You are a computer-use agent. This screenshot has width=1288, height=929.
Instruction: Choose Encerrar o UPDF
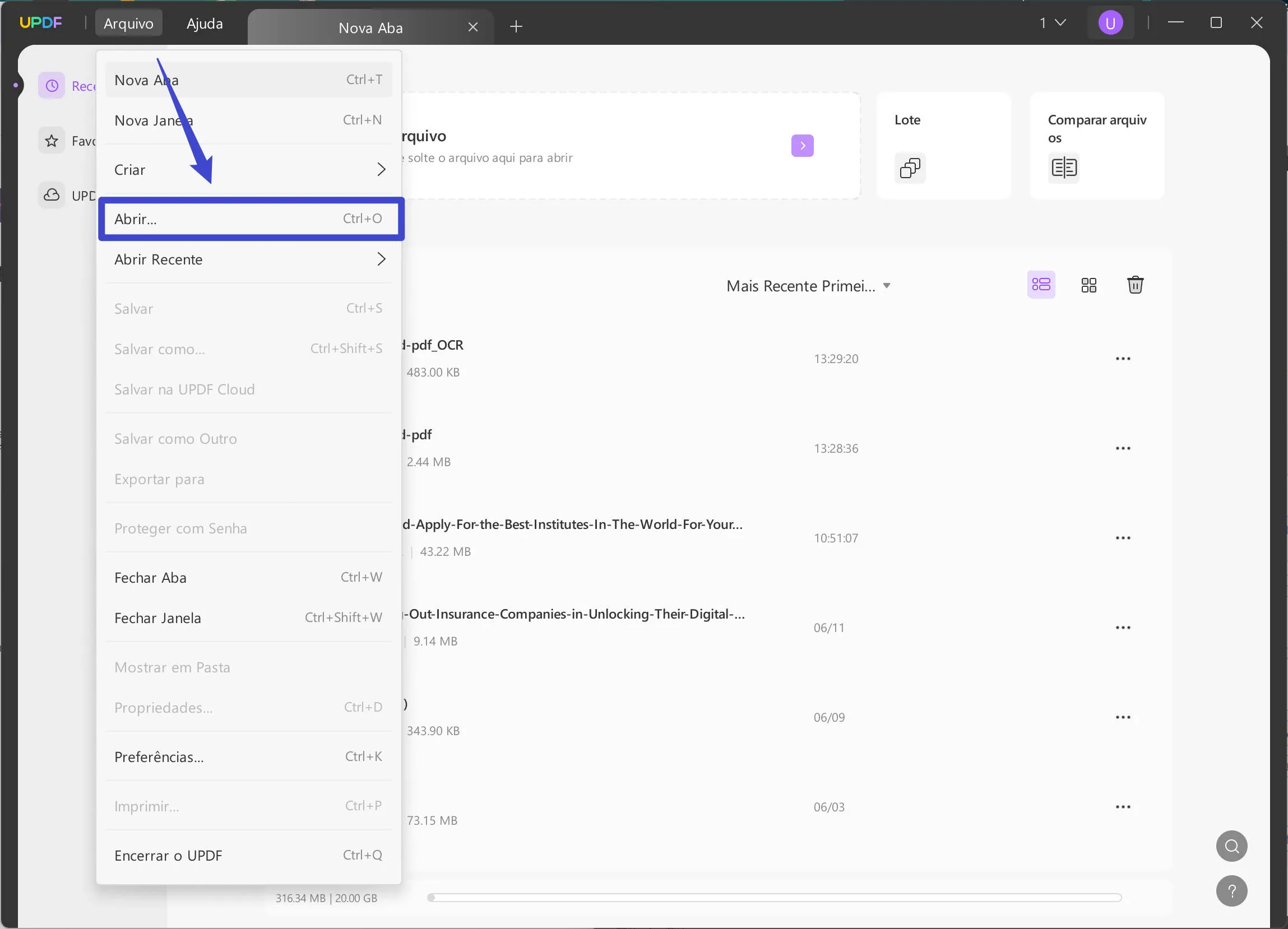[250, 855]
